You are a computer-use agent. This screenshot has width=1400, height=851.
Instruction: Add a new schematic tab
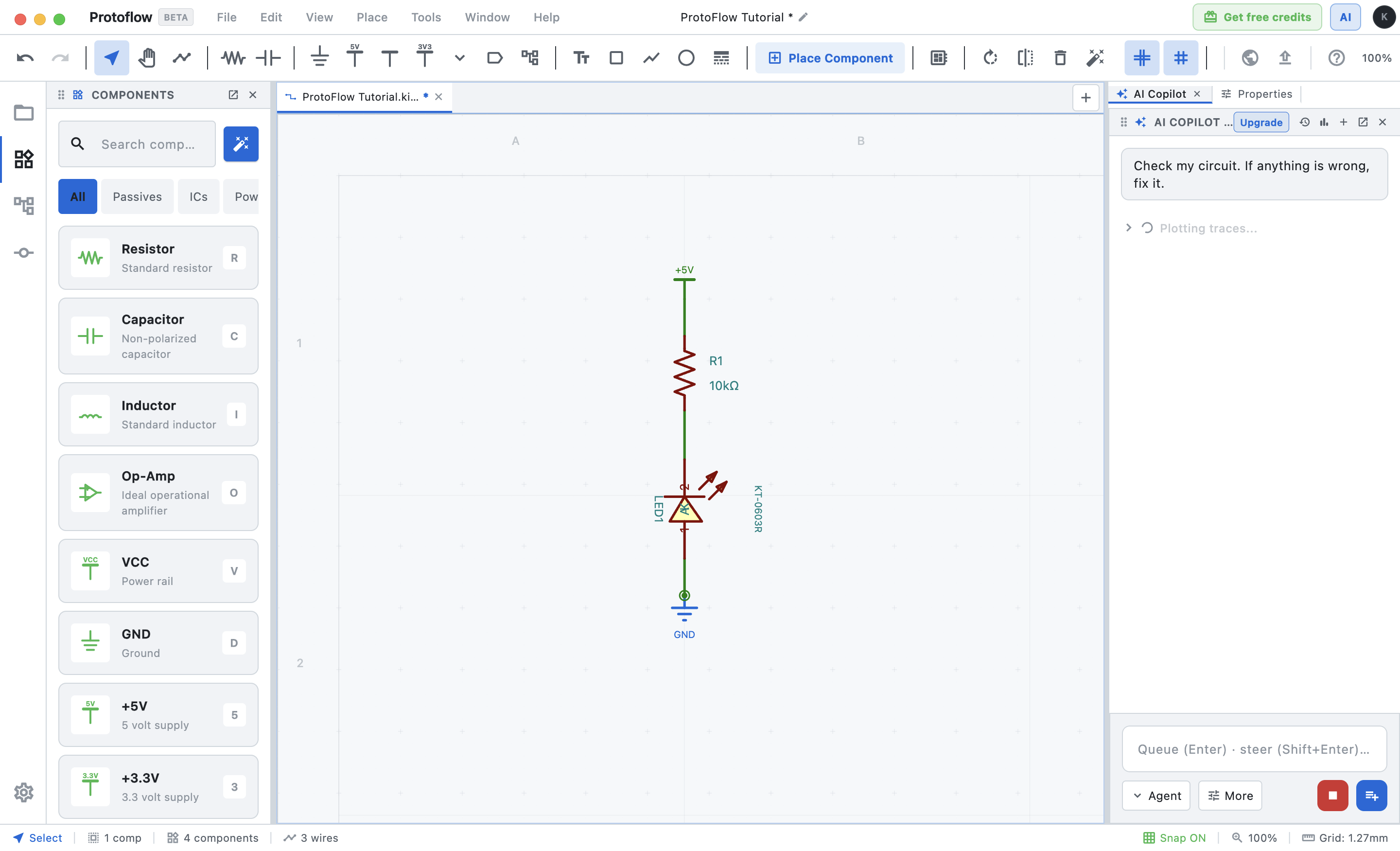(1085, 98)
